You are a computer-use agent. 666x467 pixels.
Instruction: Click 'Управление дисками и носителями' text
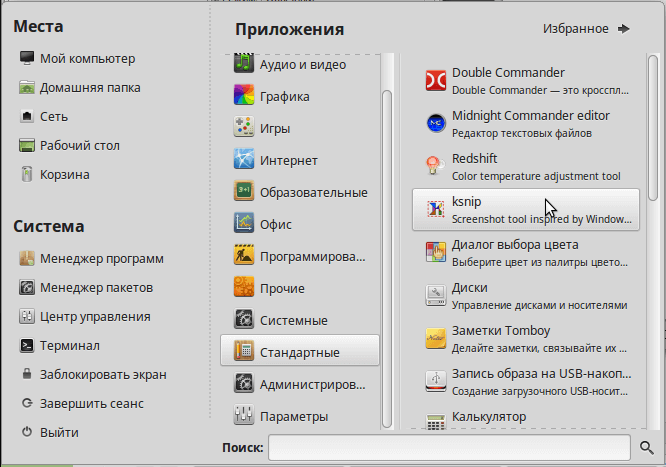539,305
